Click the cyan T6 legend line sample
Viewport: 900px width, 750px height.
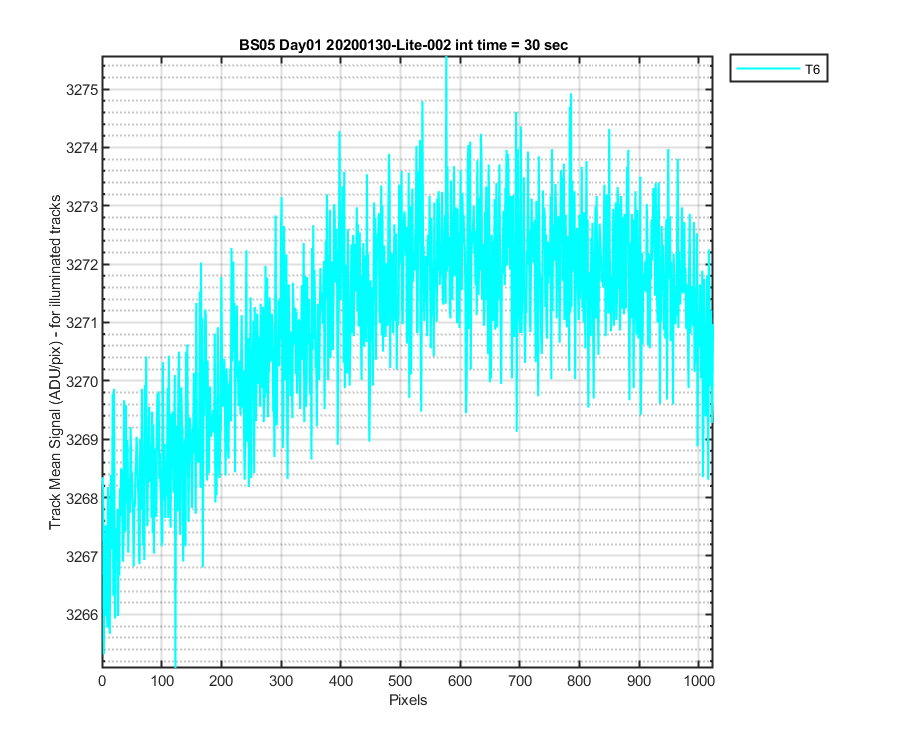click(x=768, y=69)
